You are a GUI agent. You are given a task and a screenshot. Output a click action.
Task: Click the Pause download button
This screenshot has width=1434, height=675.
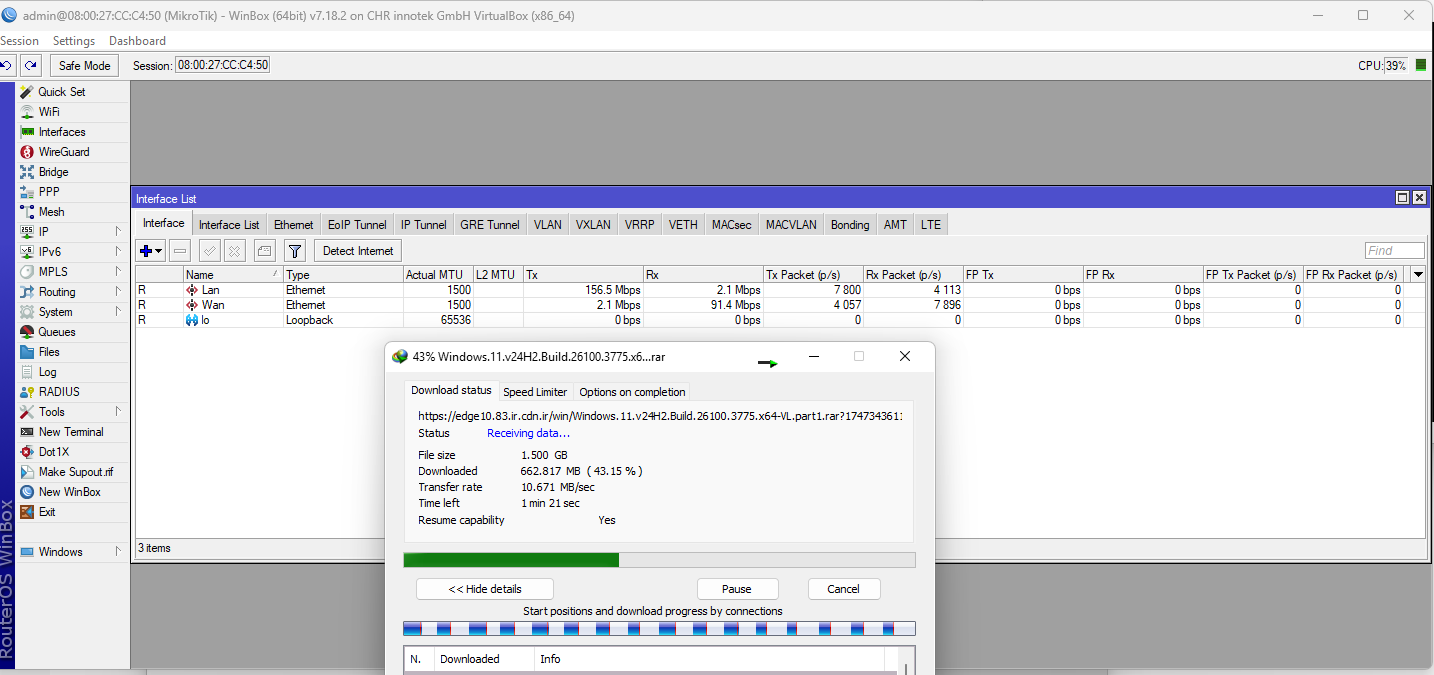(737, 589)
